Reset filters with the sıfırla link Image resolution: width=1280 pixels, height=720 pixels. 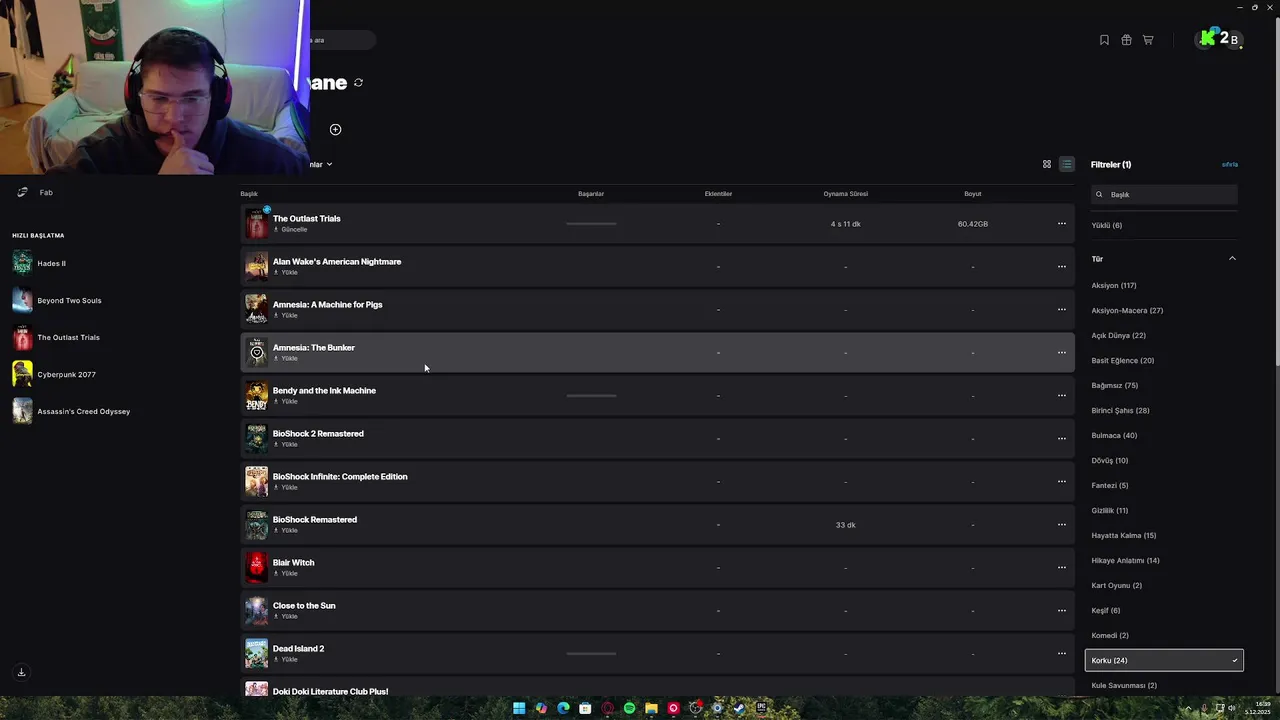point(1230,164)
